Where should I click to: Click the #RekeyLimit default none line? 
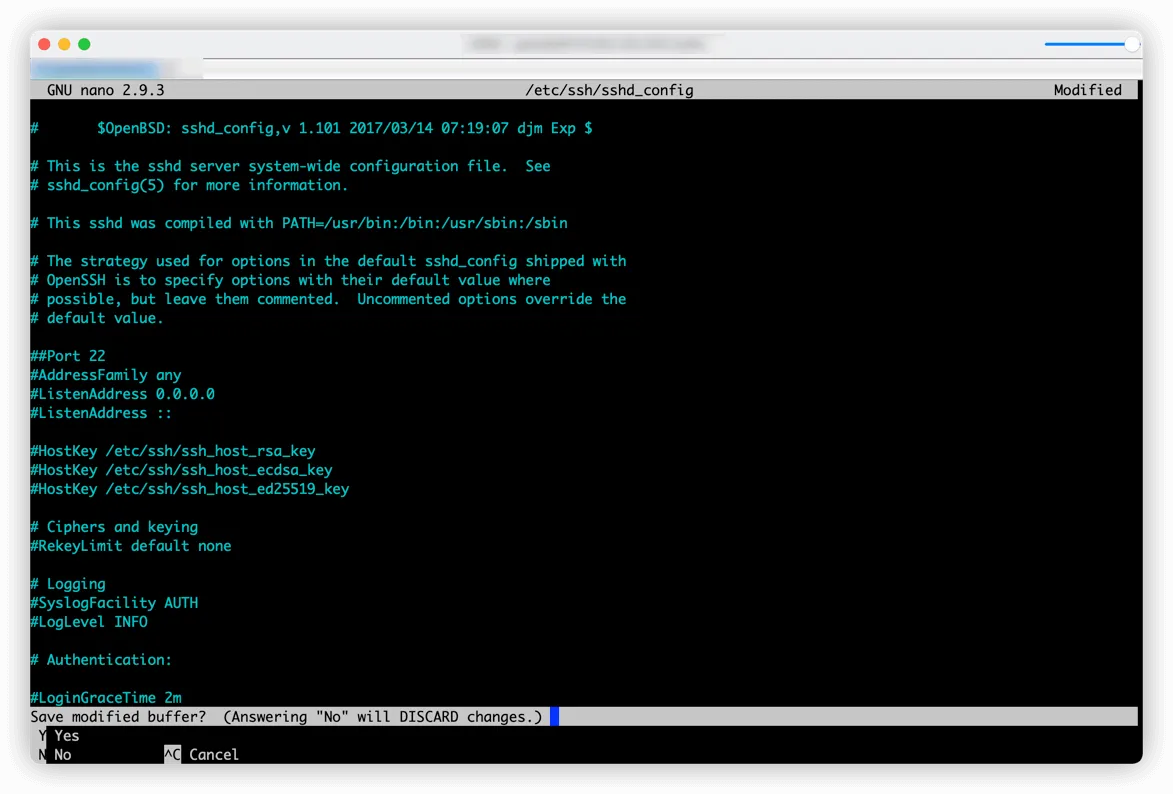(x=131, y=546)
